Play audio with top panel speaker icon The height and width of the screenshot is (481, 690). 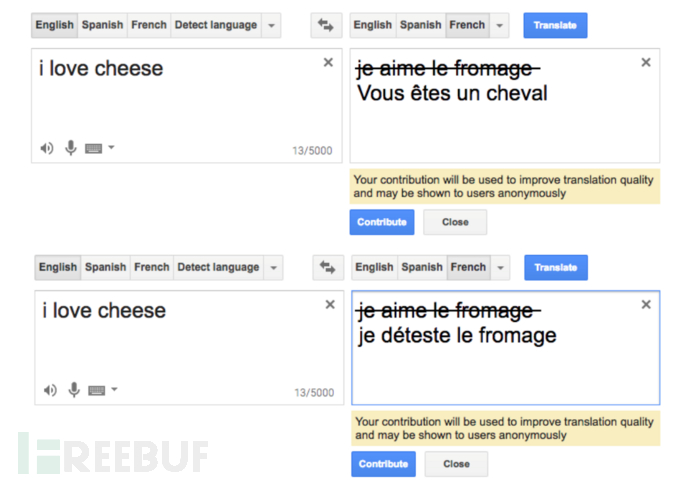pyautogui.click(x=47, y=148)
